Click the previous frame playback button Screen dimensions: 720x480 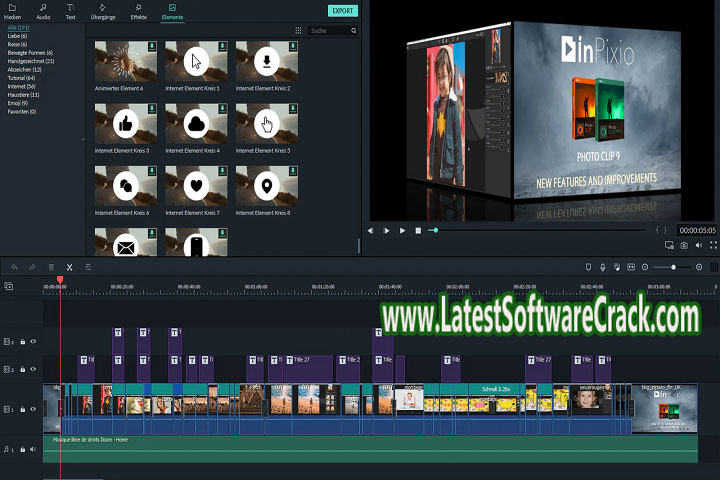(371, 231)
